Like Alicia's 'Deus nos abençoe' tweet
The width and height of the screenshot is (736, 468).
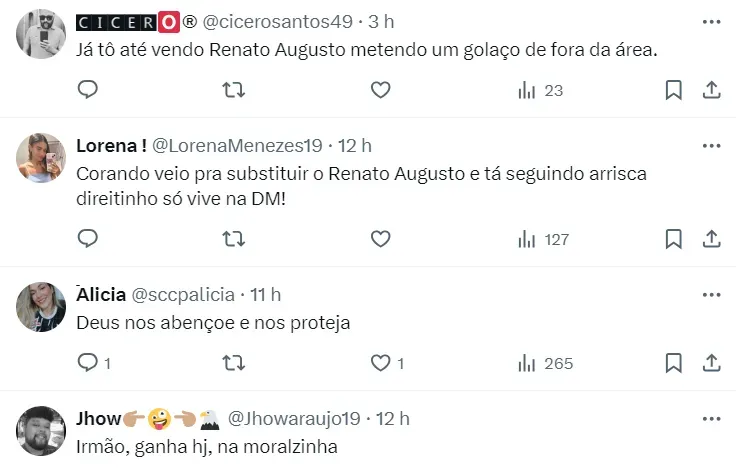pos(380,363)
